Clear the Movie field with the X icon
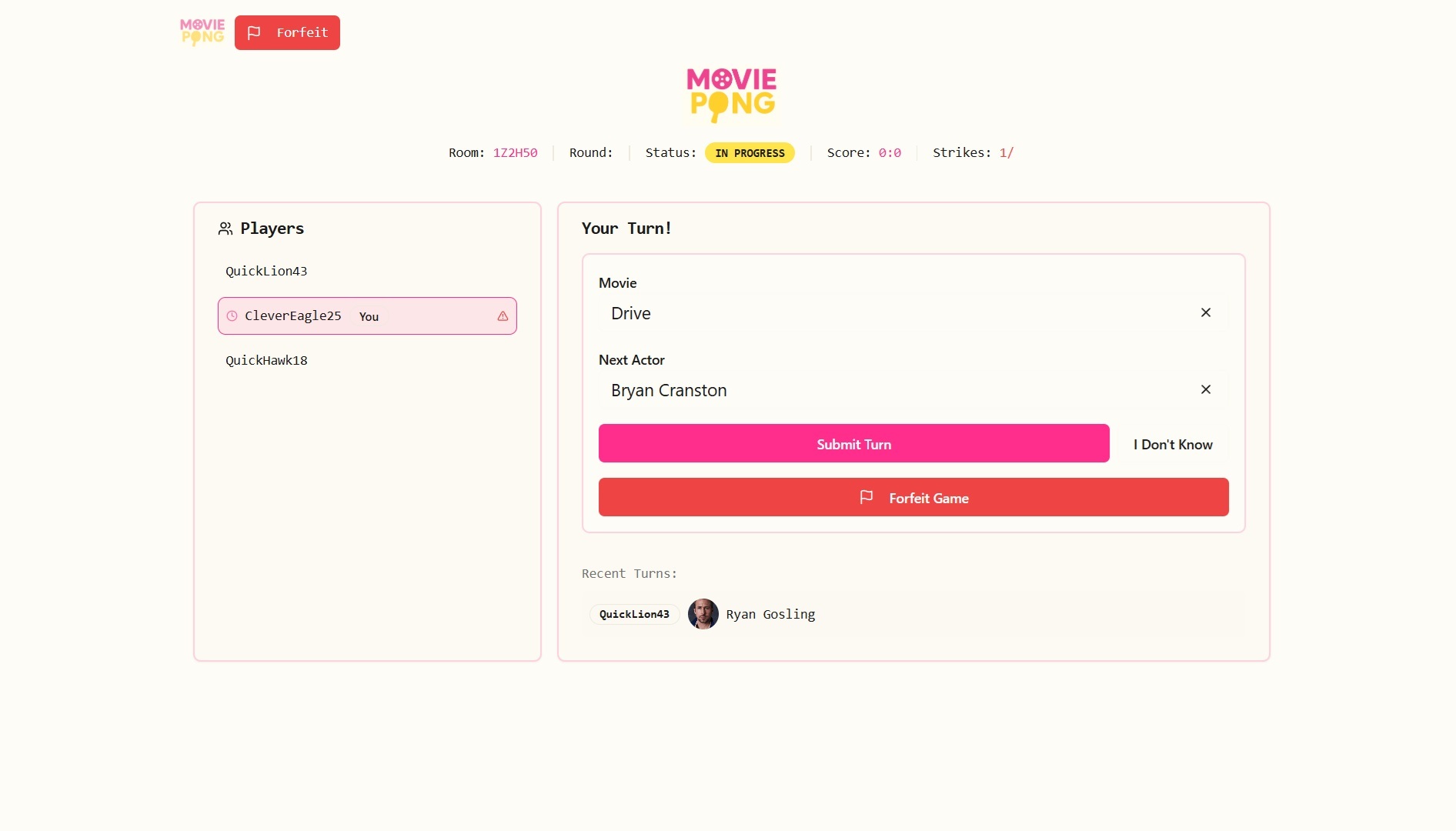This screenshot has width=1456, height=831. point(1205,312)
